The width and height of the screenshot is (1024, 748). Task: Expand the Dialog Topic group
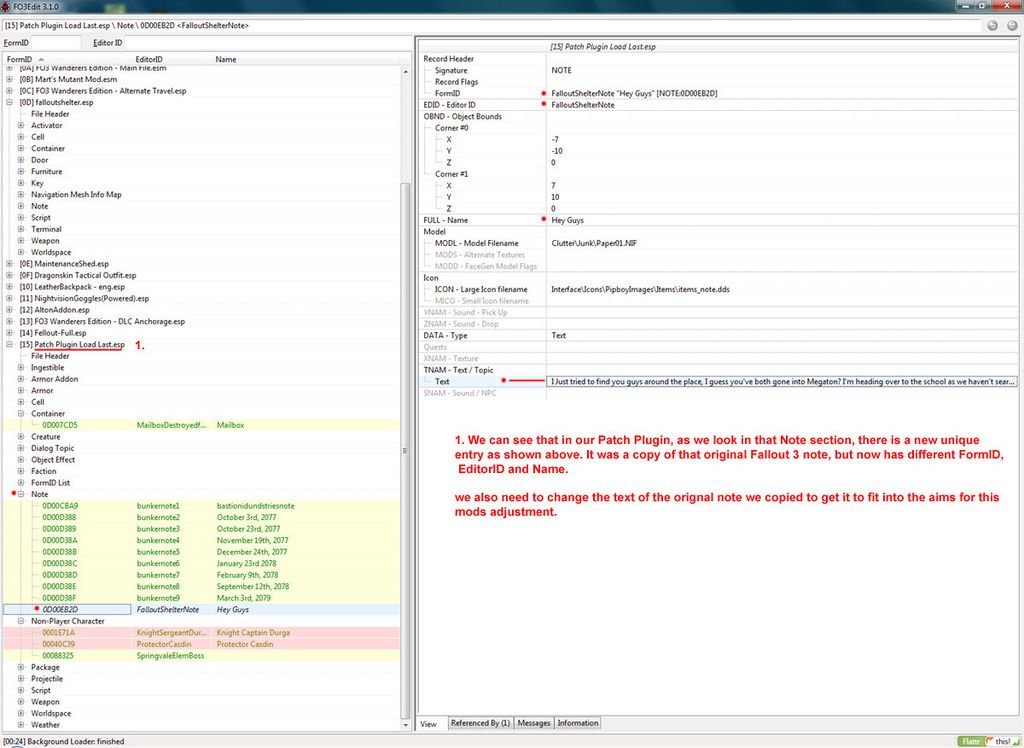pyautogui.click(x=21, y=448)
